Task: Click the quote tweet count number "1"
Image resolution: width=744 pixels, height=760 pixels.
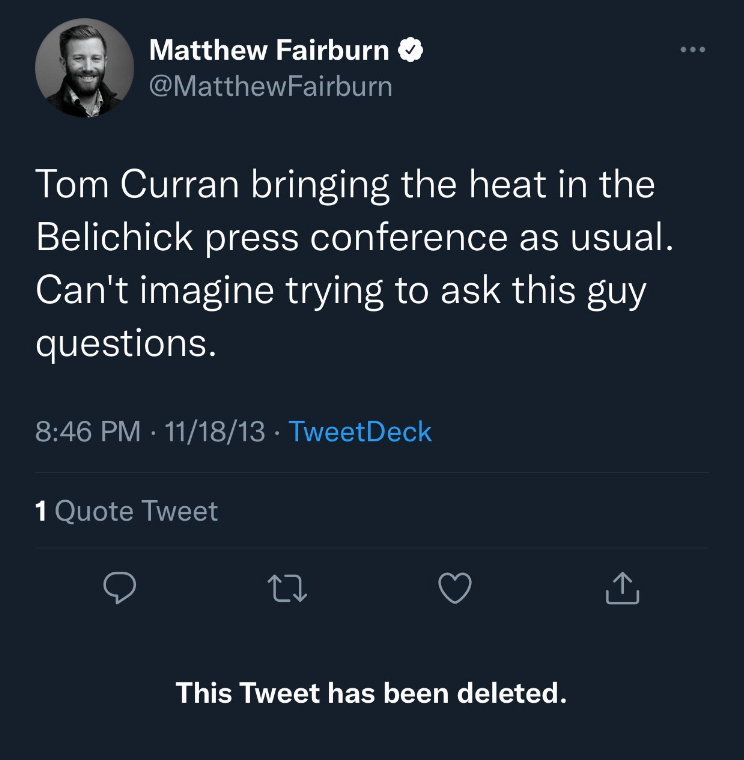Action: (x=41, y=511)
